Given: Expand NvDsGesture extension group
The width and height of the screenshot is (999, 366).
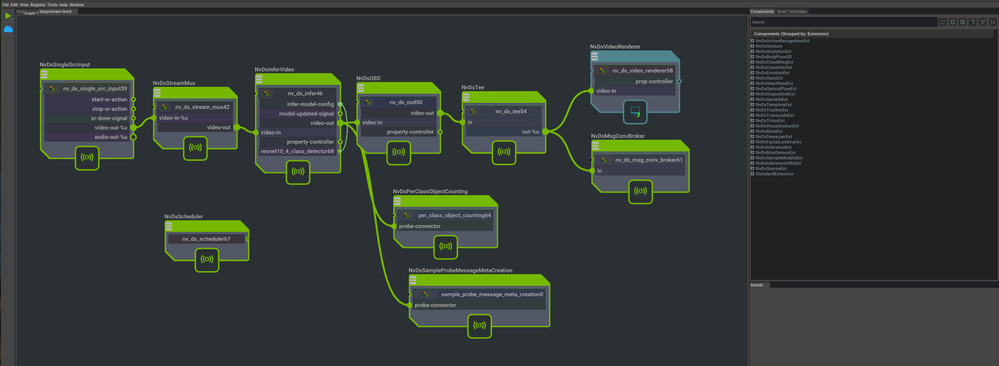Looking at the screenshot, I should [x=752, y=46].
